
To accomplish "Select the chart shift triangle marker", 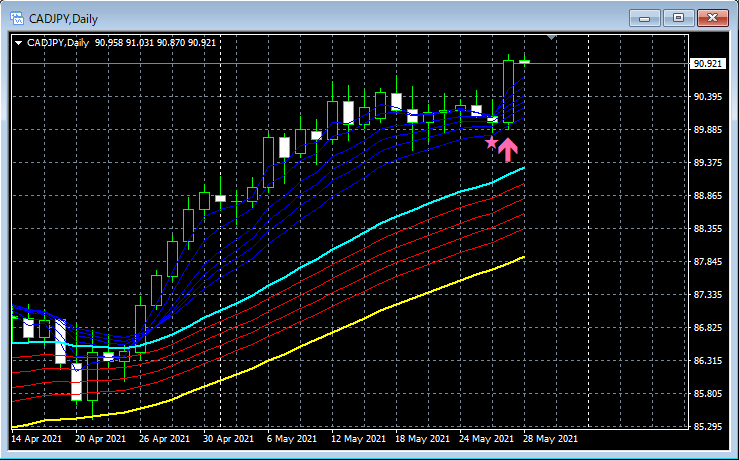I will point(551,37).
